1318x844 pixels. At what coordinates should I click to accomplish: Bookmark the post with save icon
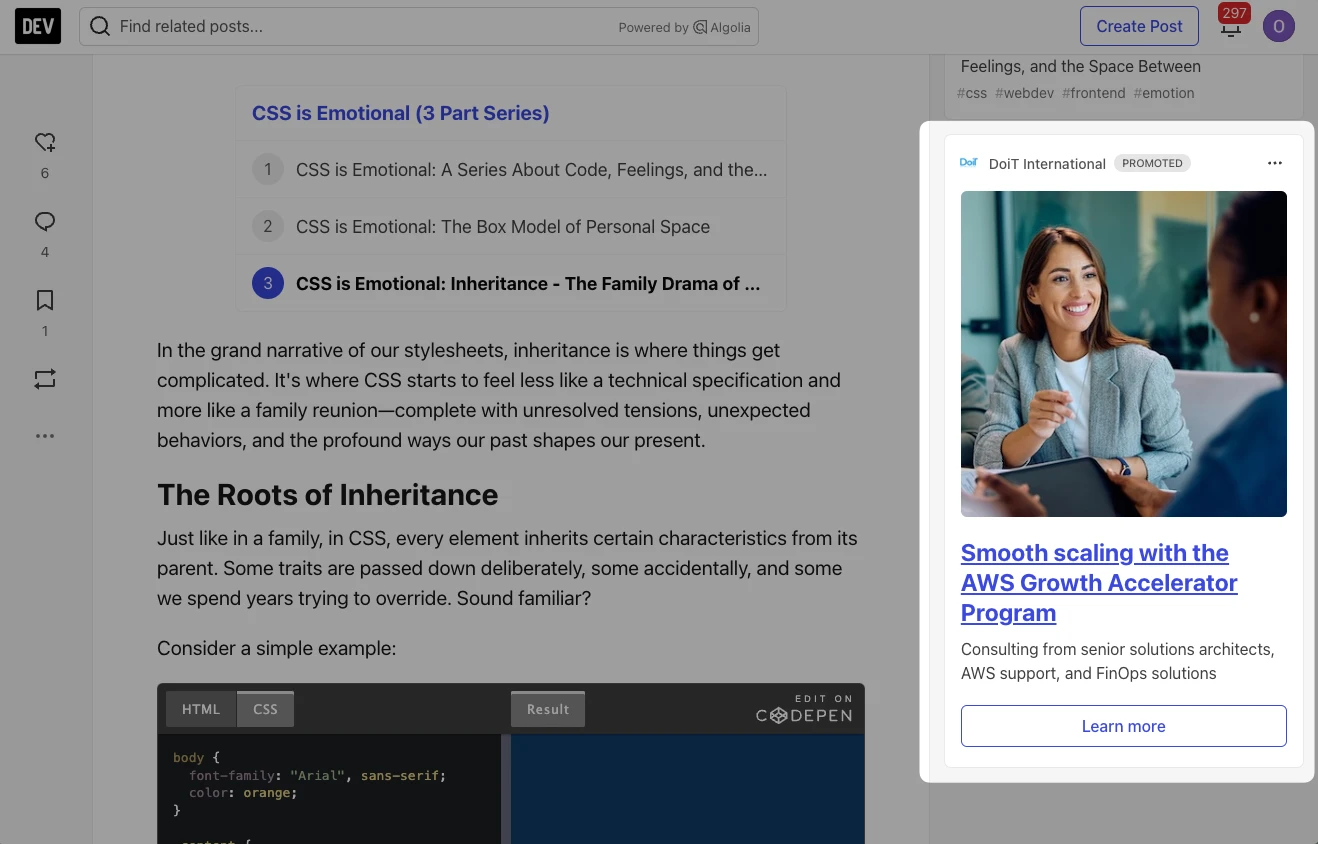[45, 300]
